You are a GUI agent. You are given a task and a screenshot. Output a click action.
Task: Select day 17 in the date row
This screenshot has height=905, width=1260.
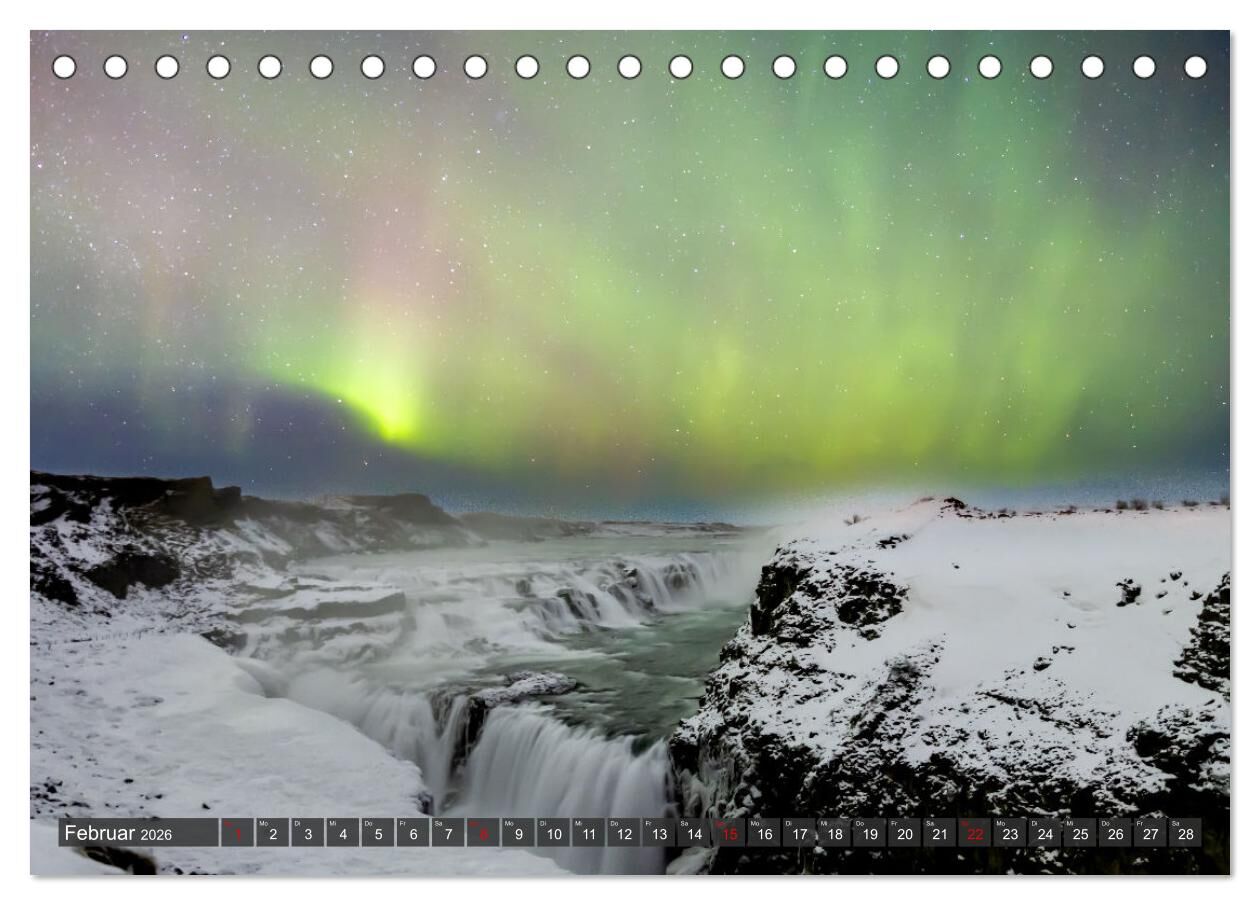[x=799, y=833]
